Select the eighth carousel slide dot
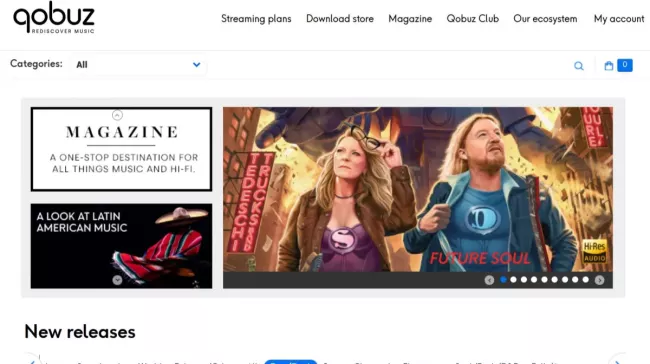Viewport: 650px width, 364px height. 575,280
